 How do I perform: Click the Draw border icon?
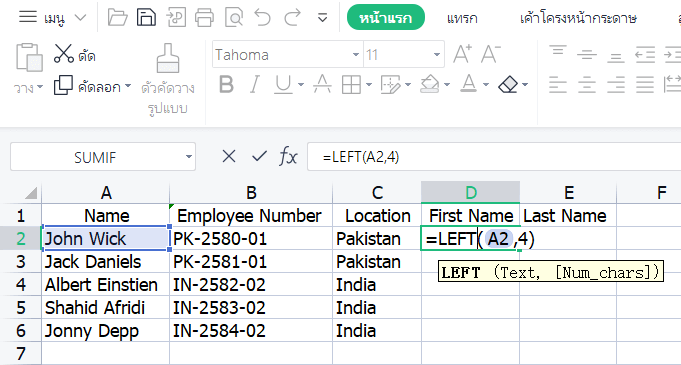click(x=390, y=85)
